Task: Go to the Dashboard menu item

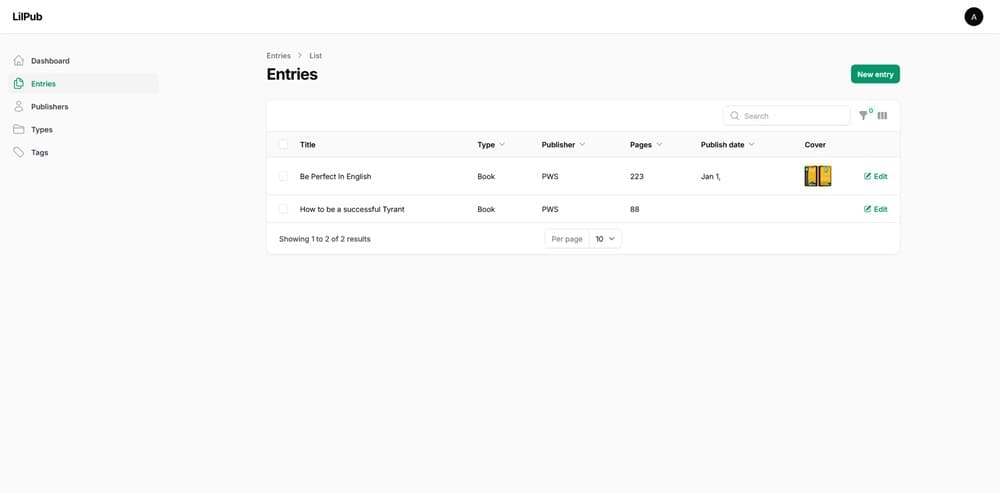Action: [x=50, y=61]
